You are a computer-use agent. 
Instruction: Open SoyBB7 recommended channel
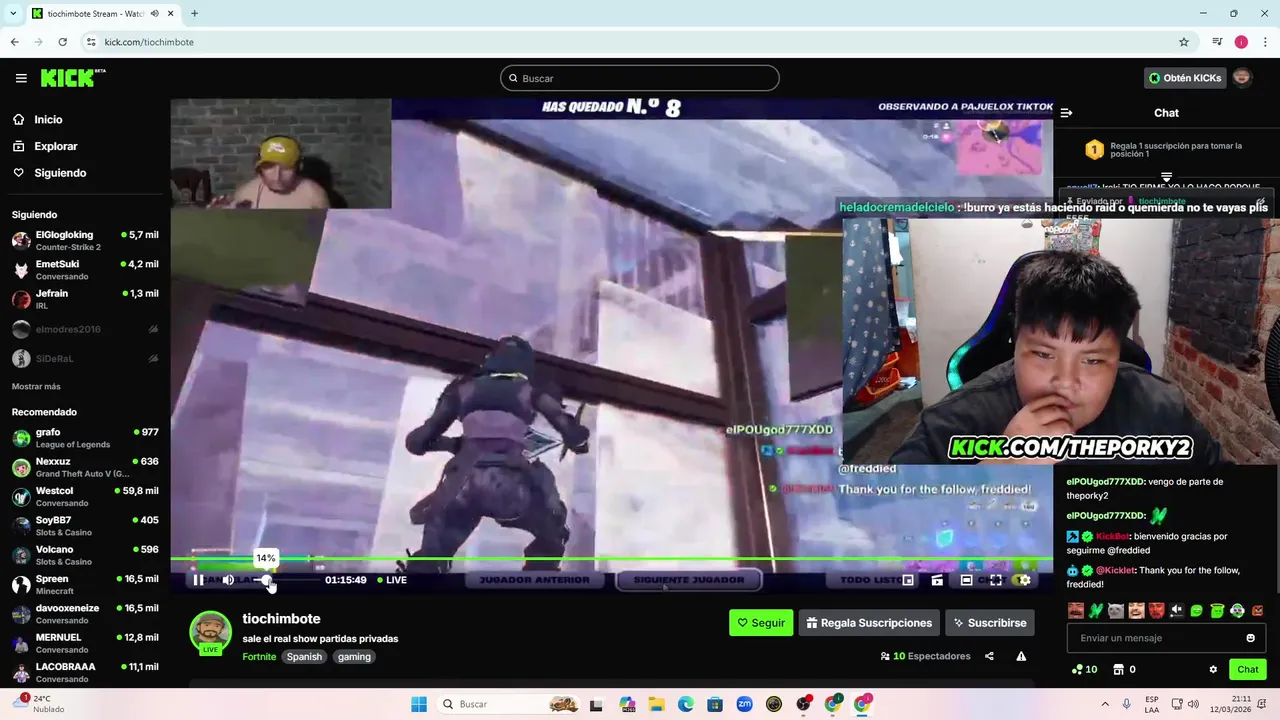pos(85,526)
